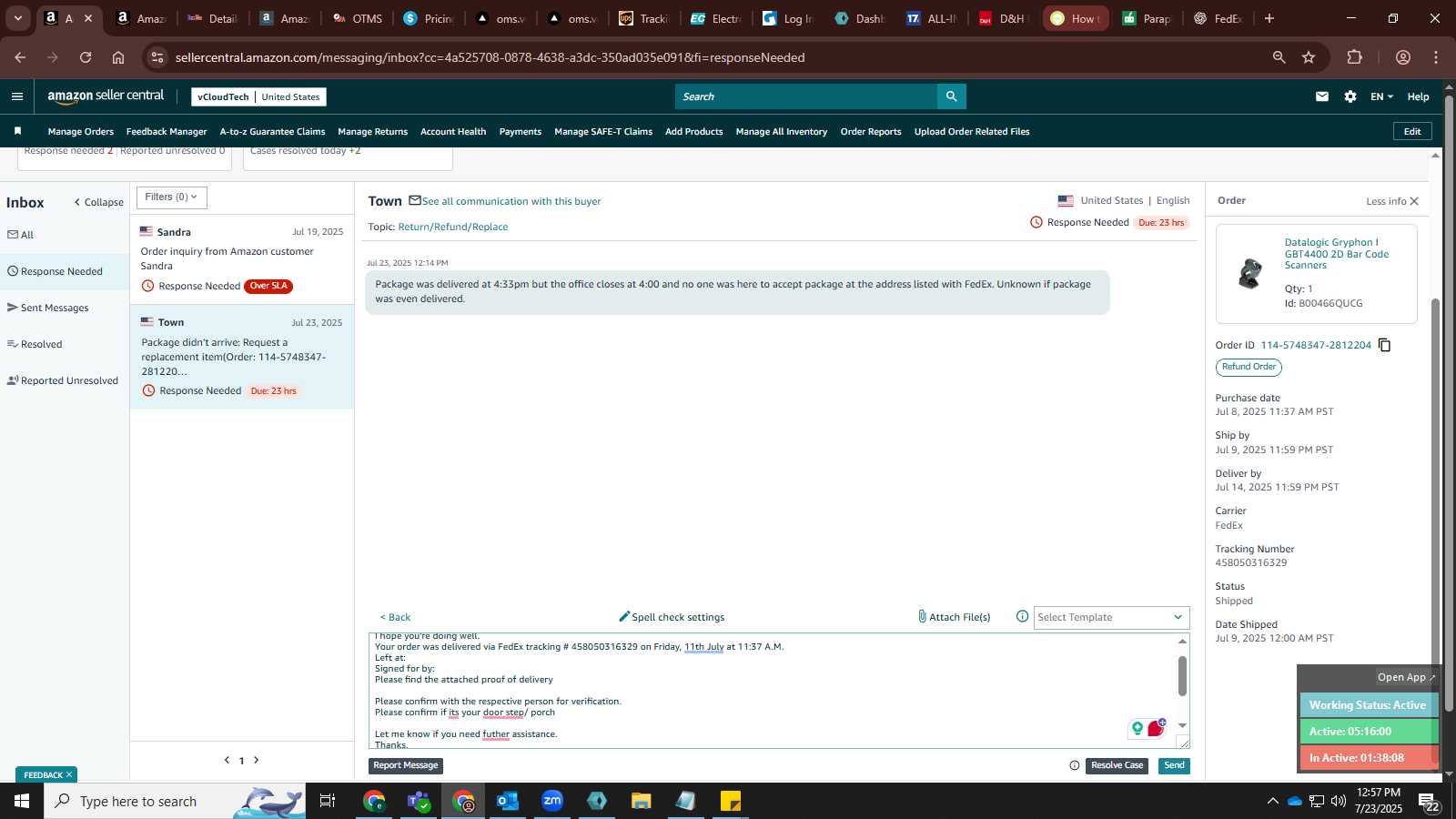Image resolution: width=1456 pixels, height=819 pixels.
Task: Expand the Filters (0) dropdown
Action: pos(172,197)
